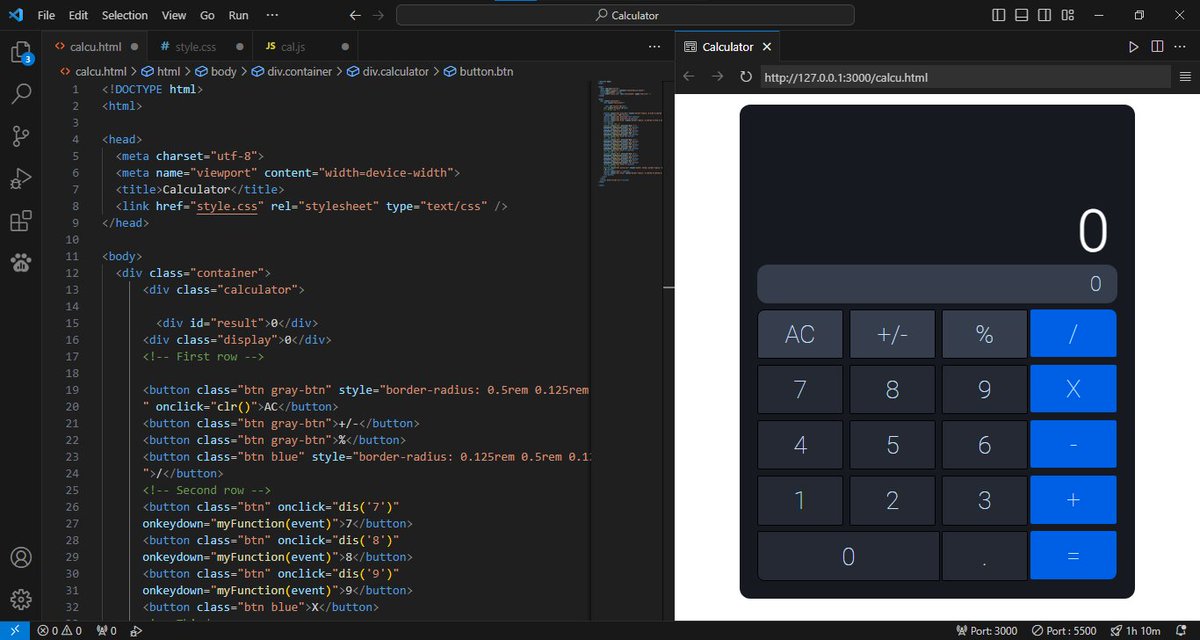Open the Selection menu

point(125,15)
